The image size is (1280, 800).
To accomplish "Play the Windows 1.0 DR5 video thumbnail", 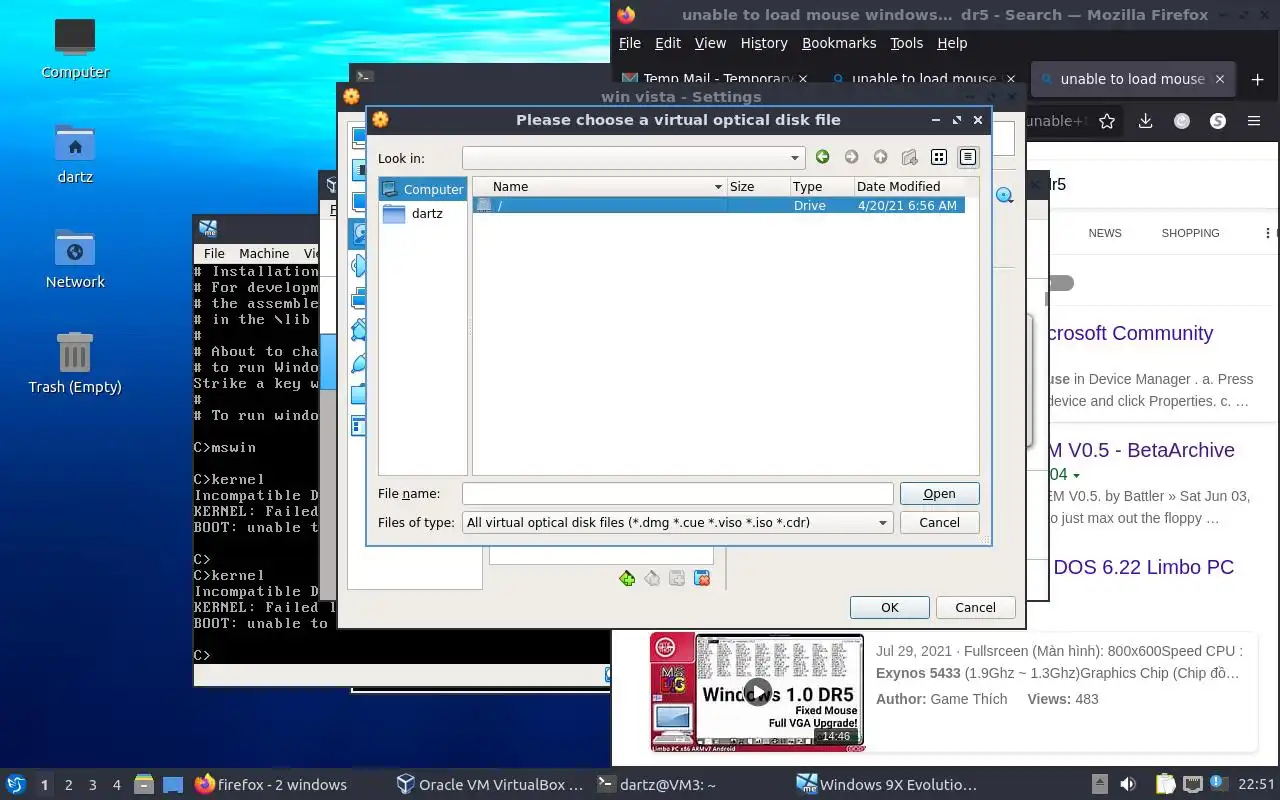I will coord(758,691).
